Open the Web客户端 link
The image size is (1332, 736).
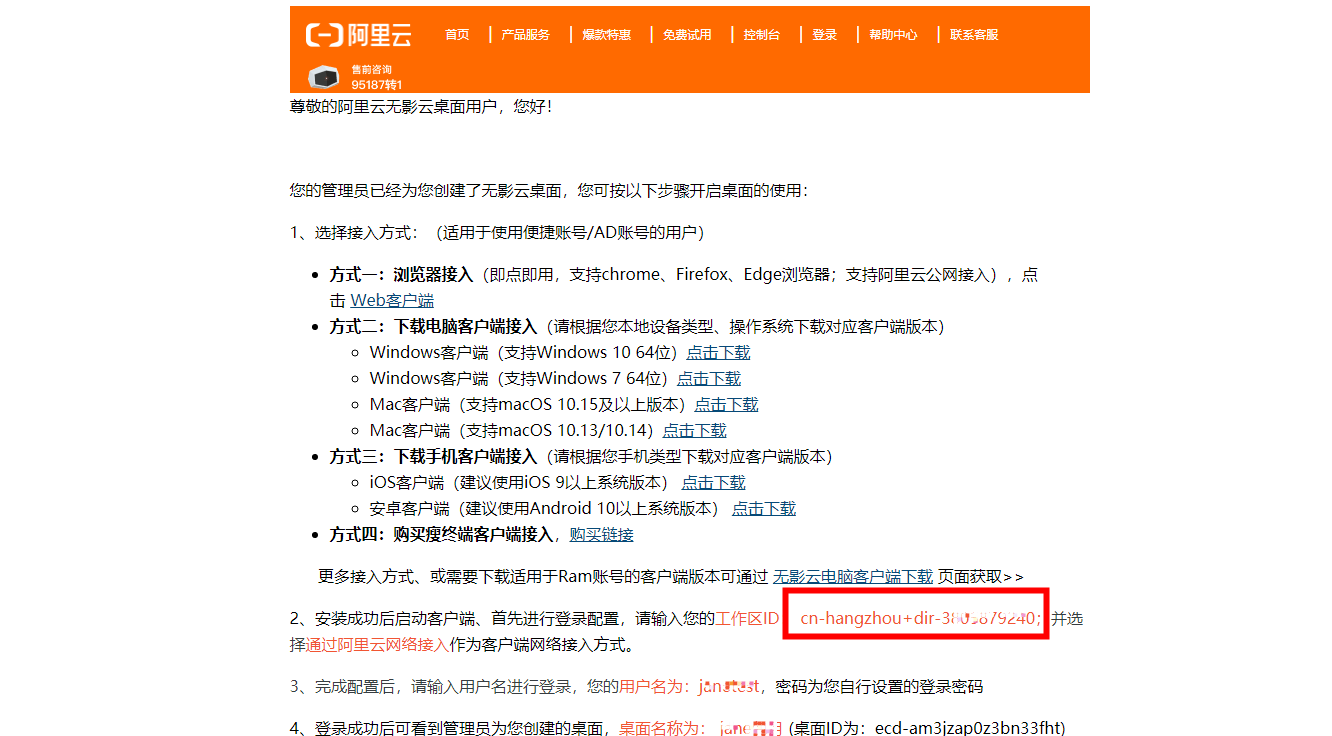392,300
